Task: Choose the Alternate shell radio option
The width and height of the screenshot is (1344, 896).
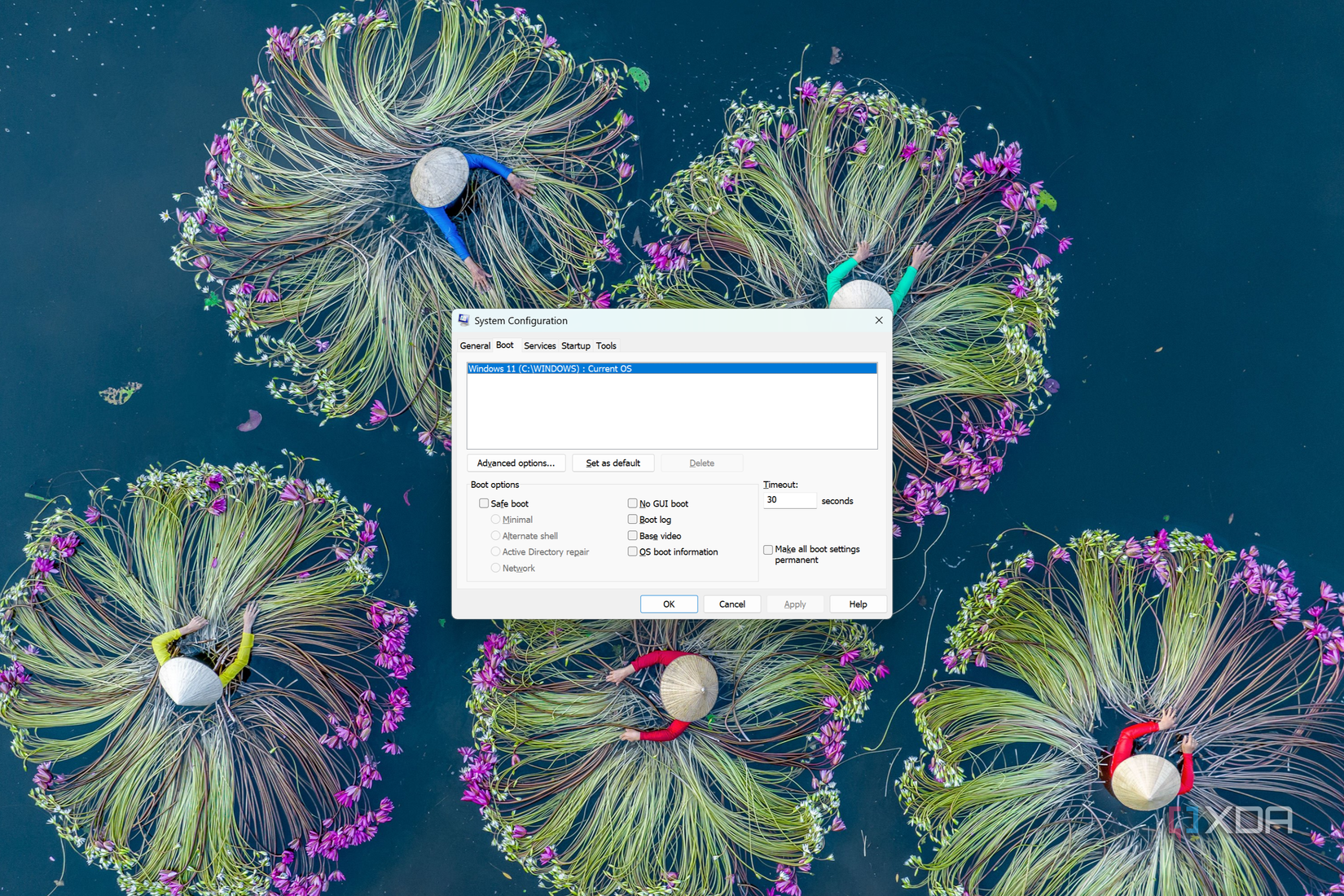Action: point(495,535)
